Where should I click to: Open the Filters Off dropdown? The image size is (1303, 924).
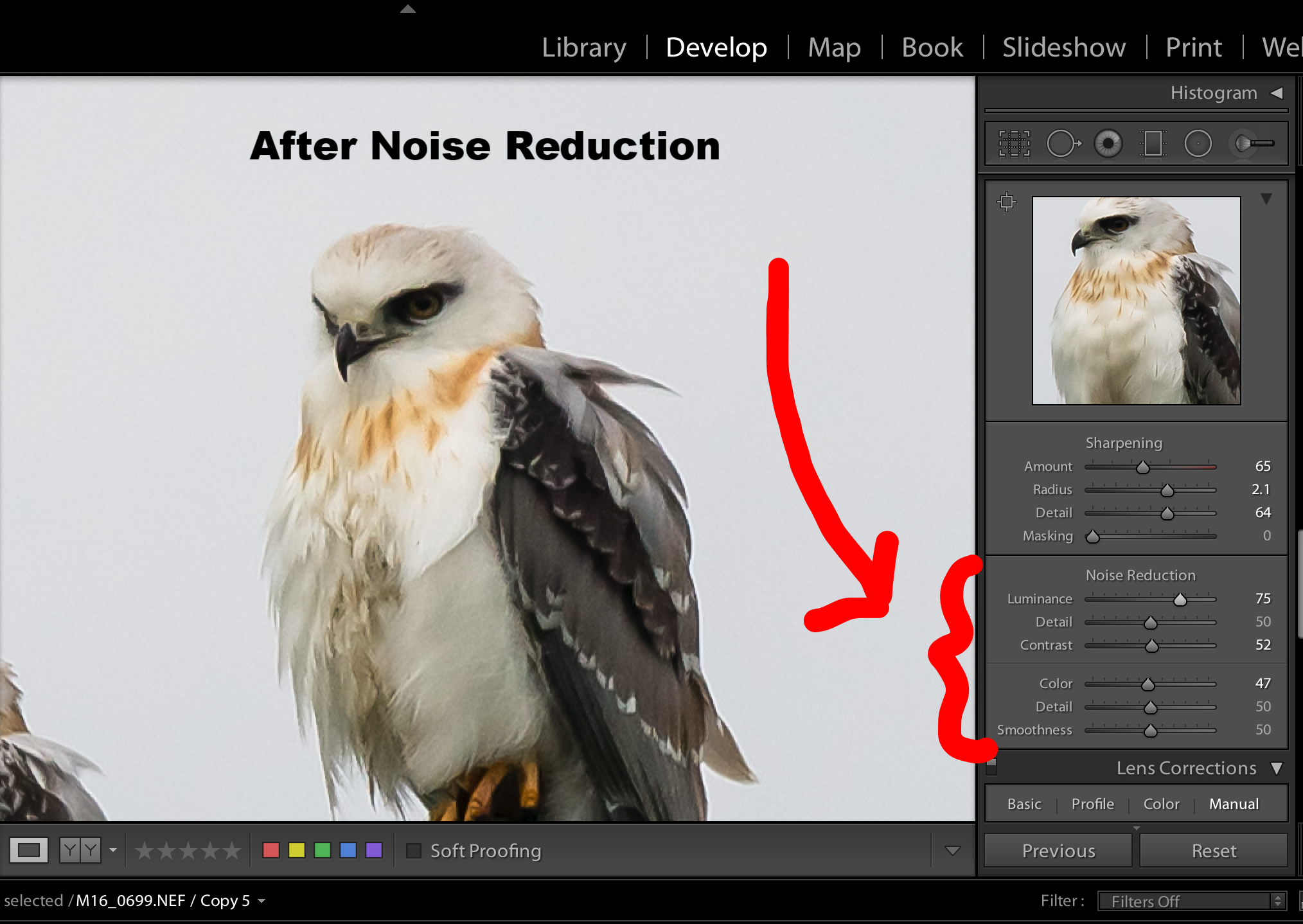coord(1192,901)
